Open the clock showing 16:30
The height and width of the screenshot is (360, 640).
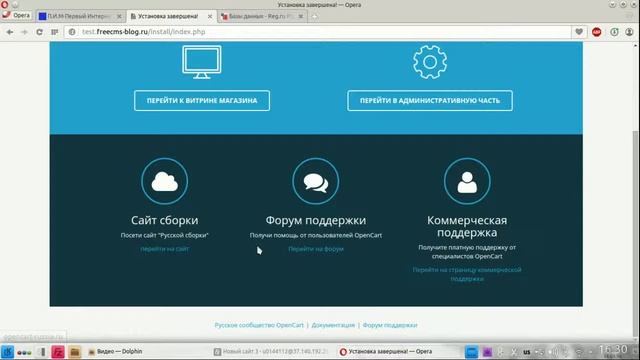click(613, 350)
